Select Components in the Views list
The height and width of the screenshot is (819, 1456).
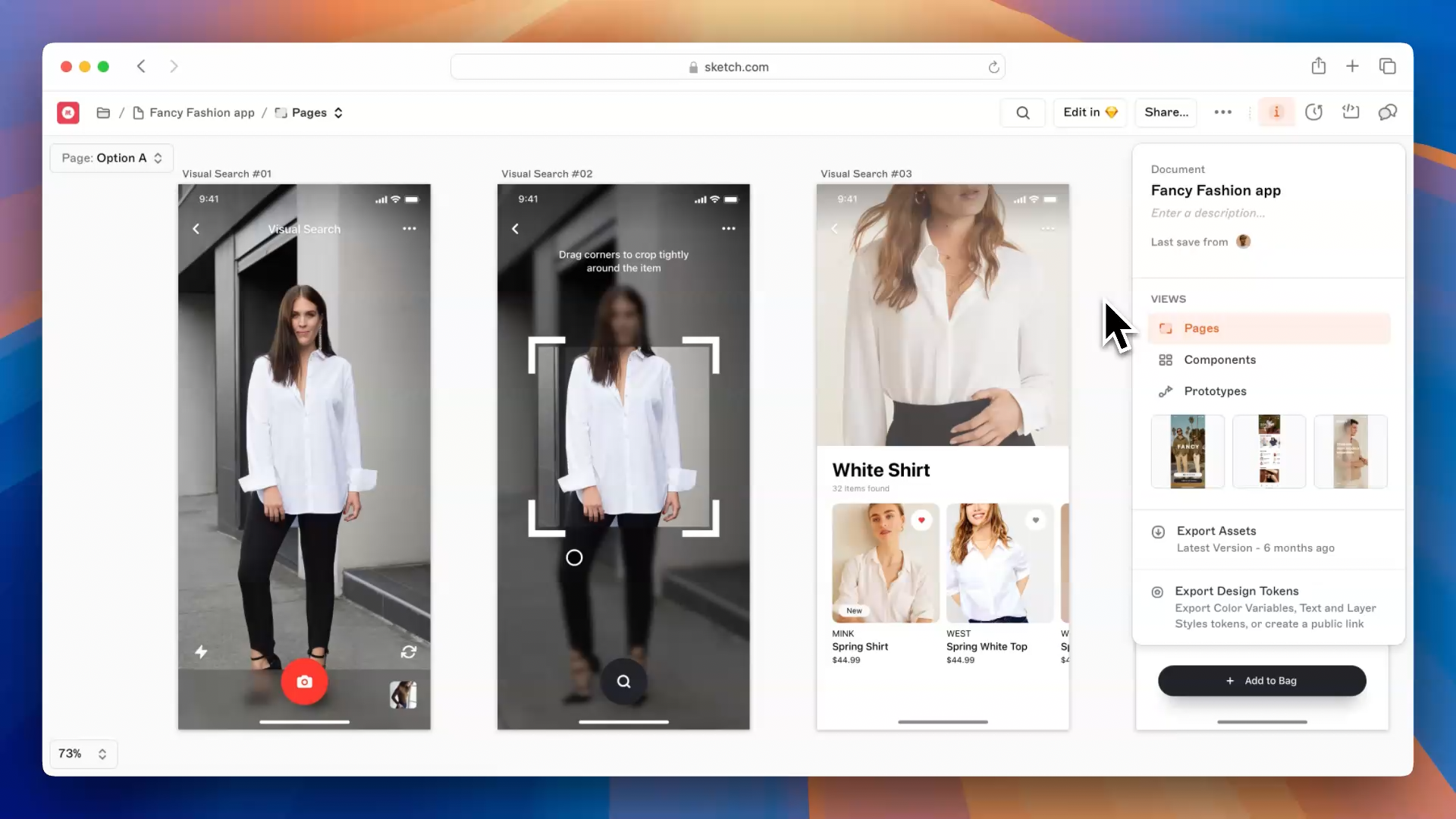(x=1219, y=360)
